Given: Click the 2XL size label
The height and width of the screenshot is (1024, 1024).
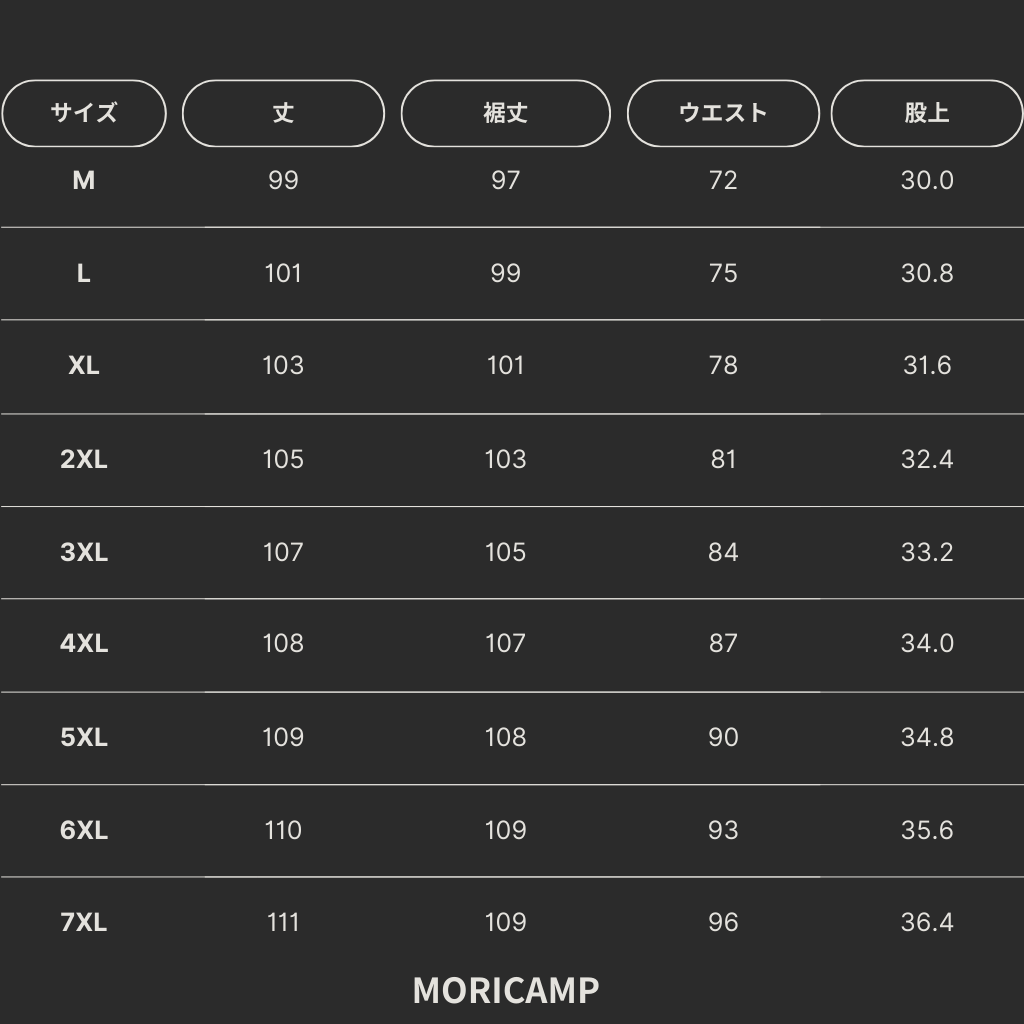Looking at the screenshot, I should (x=84, y=459).
